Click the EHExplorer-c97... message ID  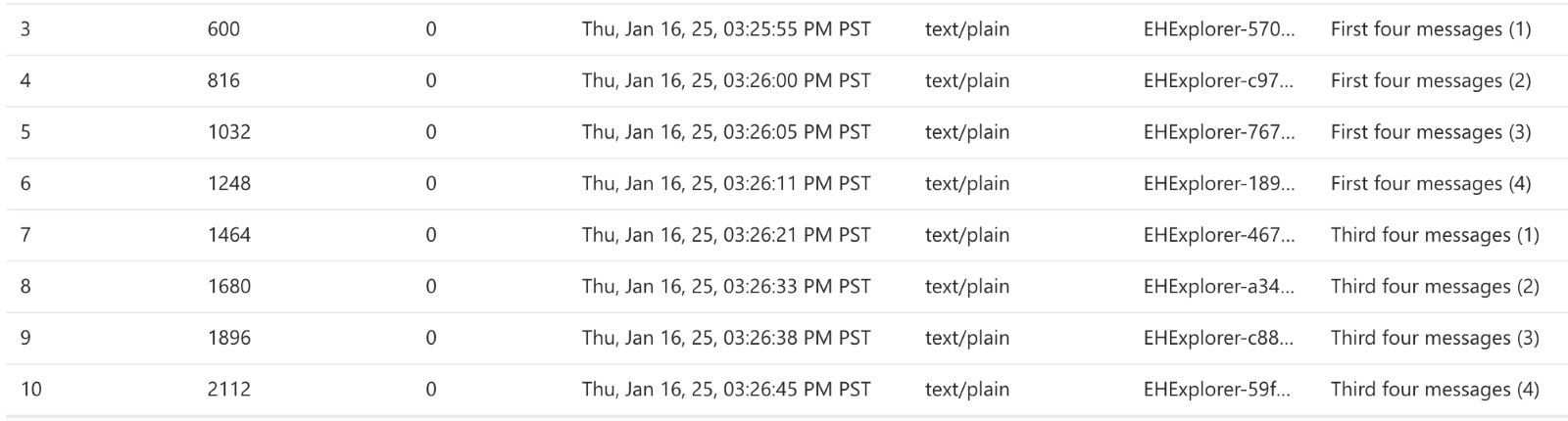[x=1219, y=80]
